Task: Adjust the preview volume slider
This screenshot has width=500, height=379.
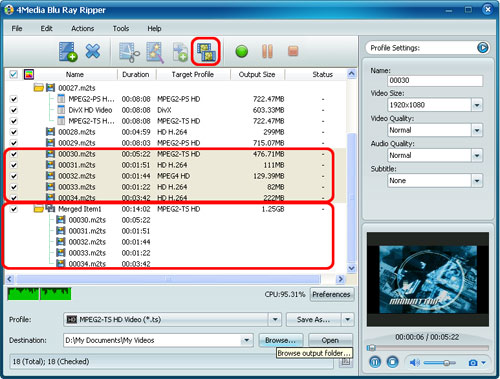Action: (x=440, y=363)
